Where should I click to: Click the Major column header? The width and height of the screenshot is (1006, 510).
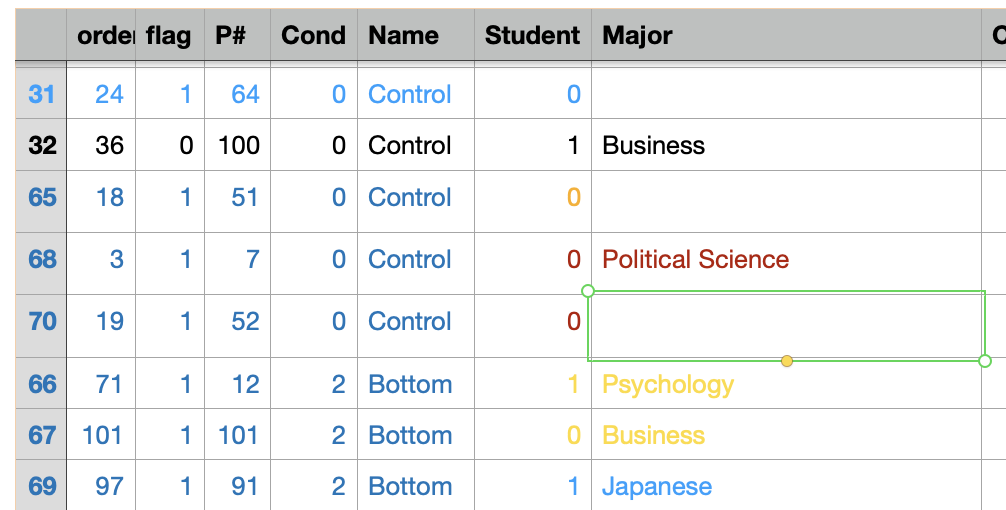pyautogui.click(x=786, y=35)
